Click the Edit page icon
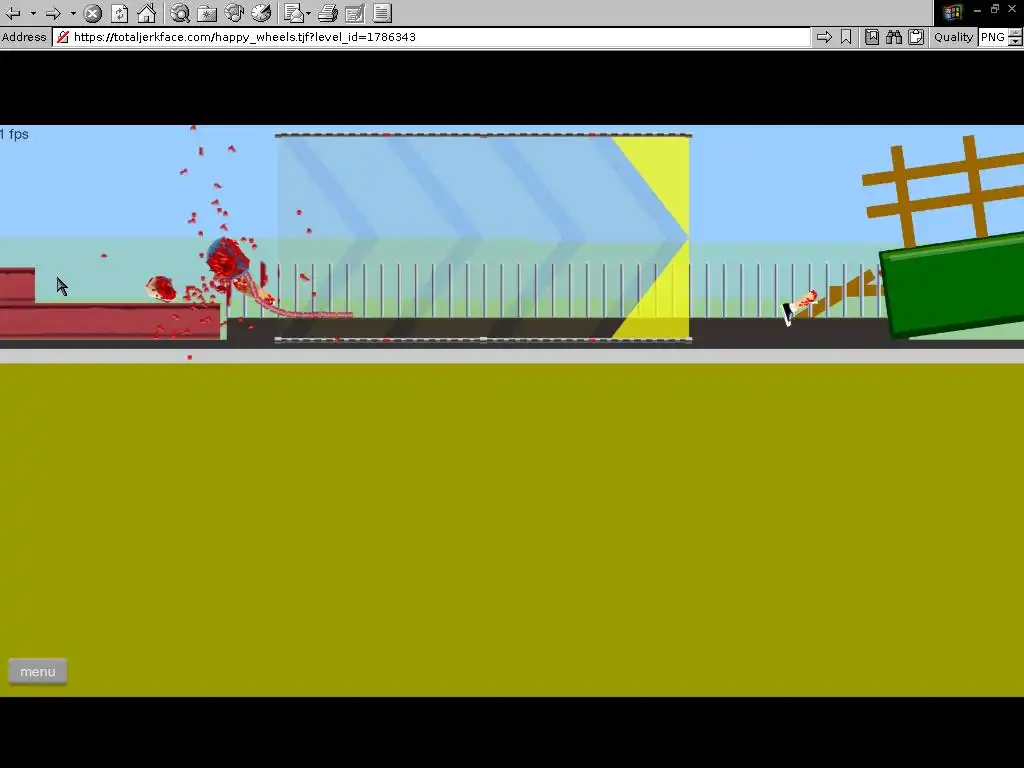This screenshot has width=1024, height=768. point(355,13)
